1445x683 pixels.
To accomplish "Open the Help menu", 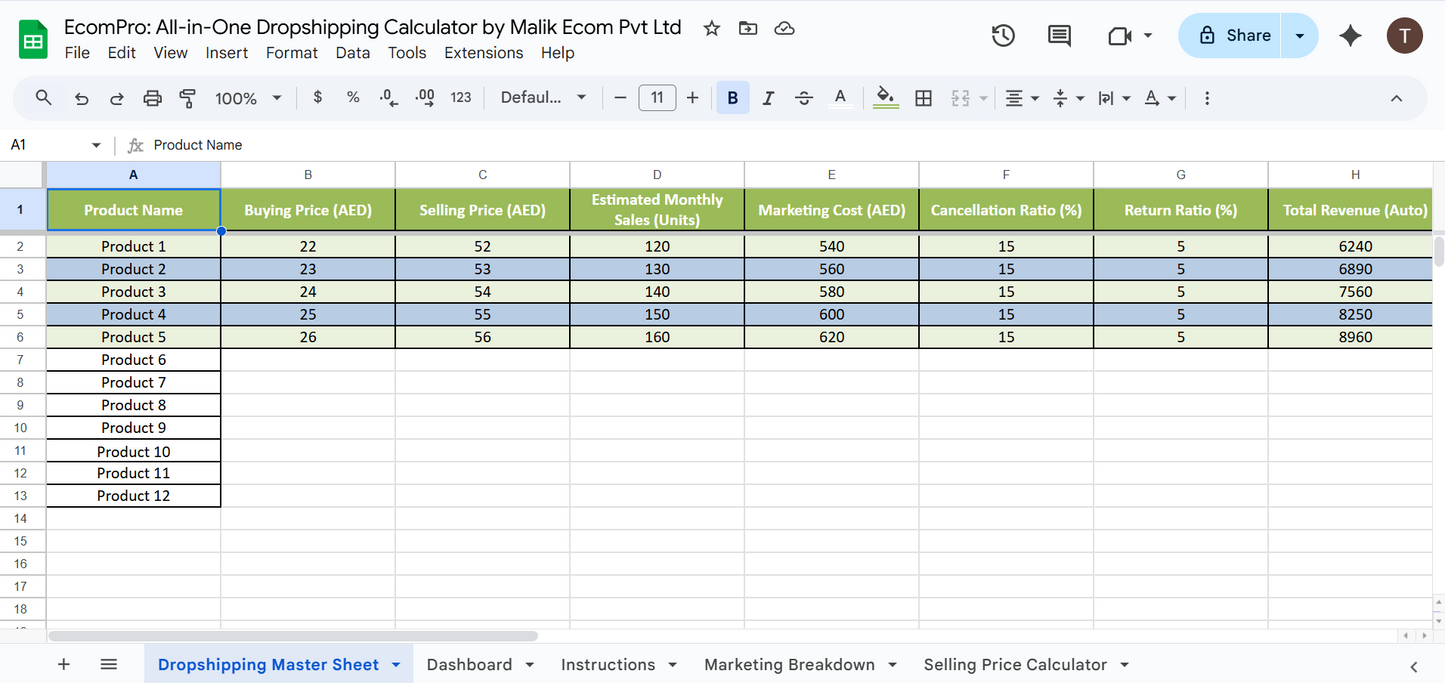I will click(558, 53).
